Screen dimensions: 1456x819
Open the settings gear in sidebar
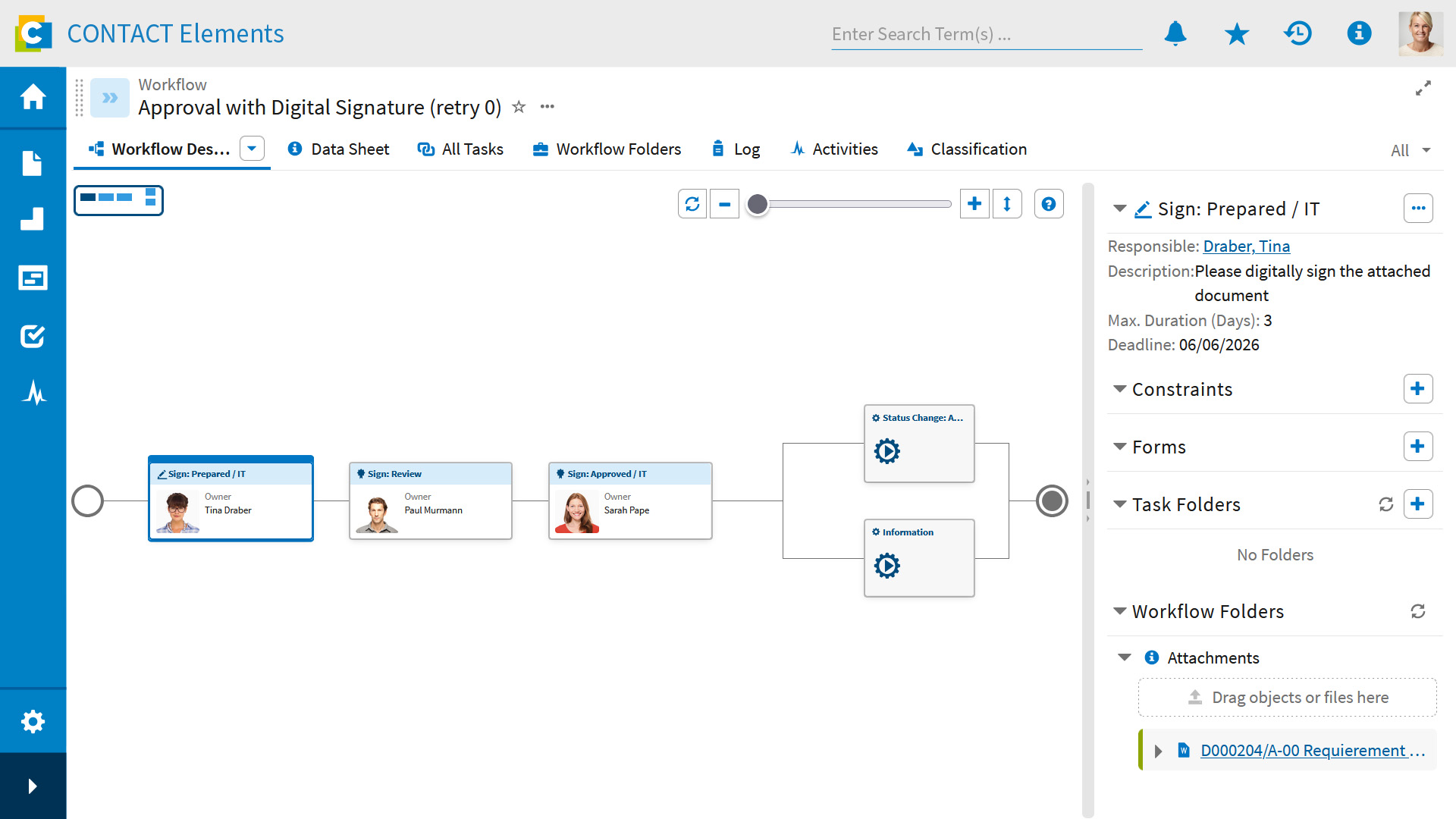(x=33, y=721)
